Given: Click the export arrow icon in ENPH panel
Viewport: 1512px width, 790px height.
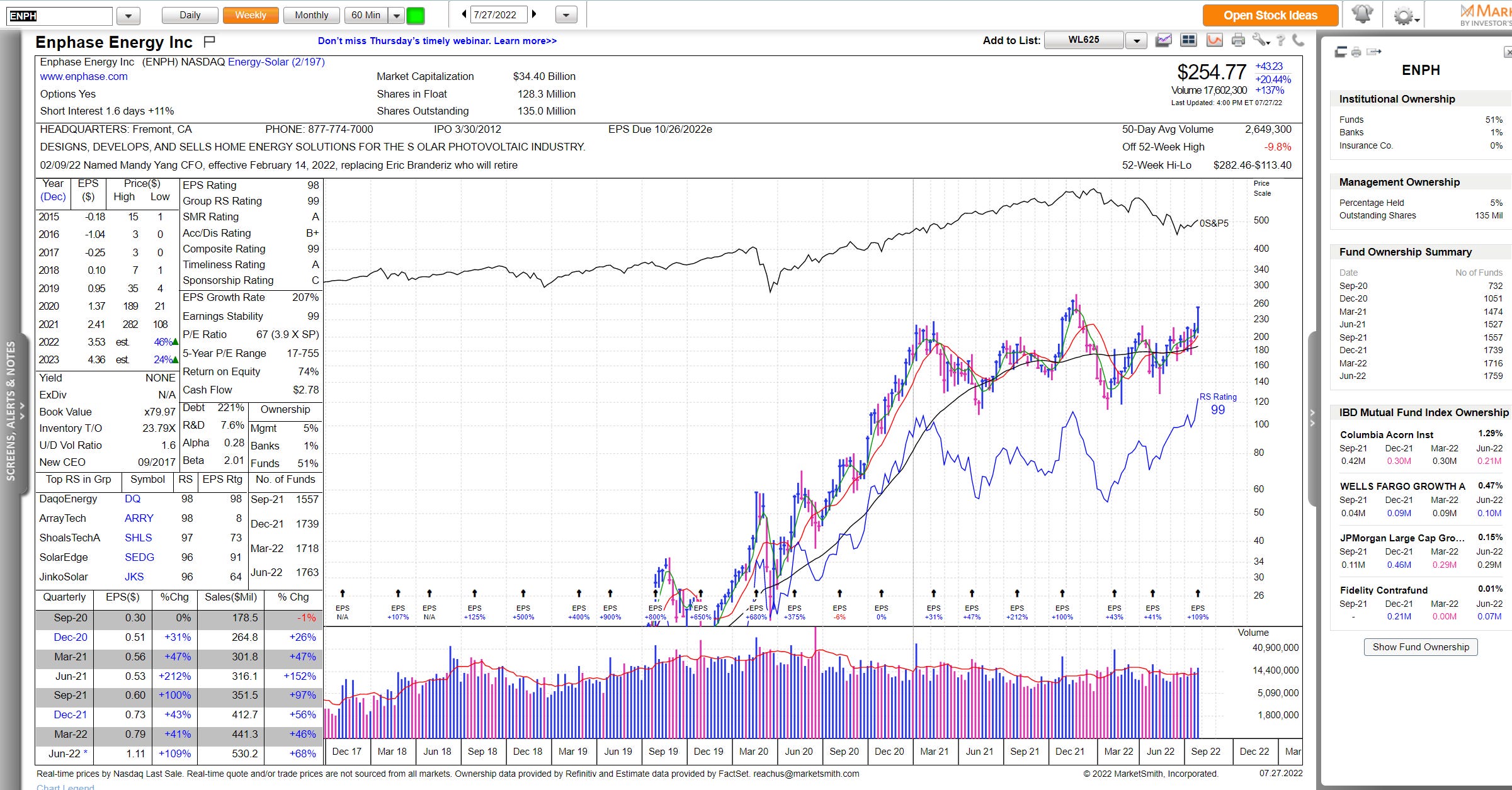Looking at the screenshot, I should point(1374,52).
